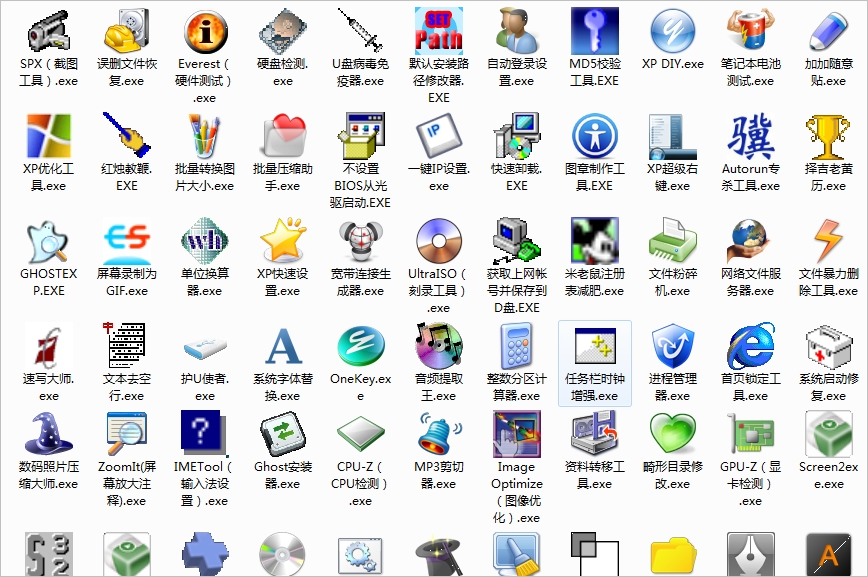This screenshot has height=577, width=868.
Task: Select the 宽带连接生成器 icon
Action: point(360,240)
